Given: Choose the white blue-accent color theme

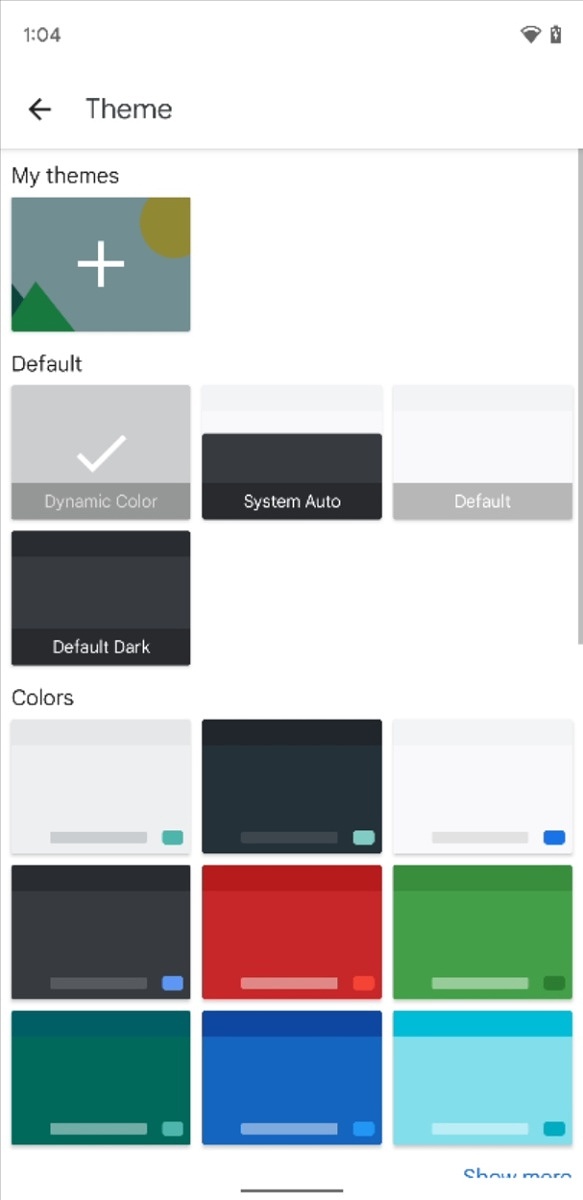Looking at the screenshot, I should (483, 787).
